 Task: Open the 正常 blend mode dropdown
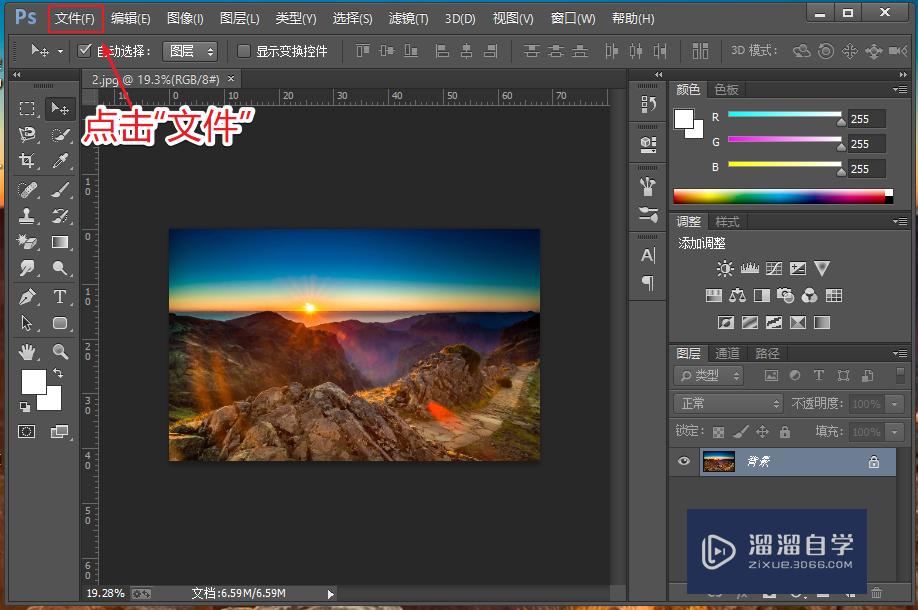click(730, 404)
